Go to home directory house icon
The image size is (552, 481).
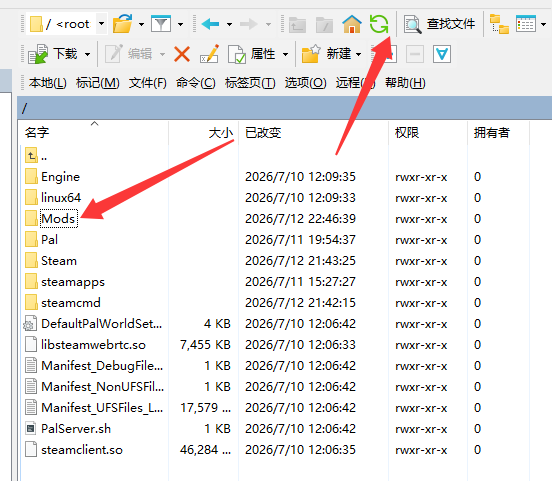352,24
